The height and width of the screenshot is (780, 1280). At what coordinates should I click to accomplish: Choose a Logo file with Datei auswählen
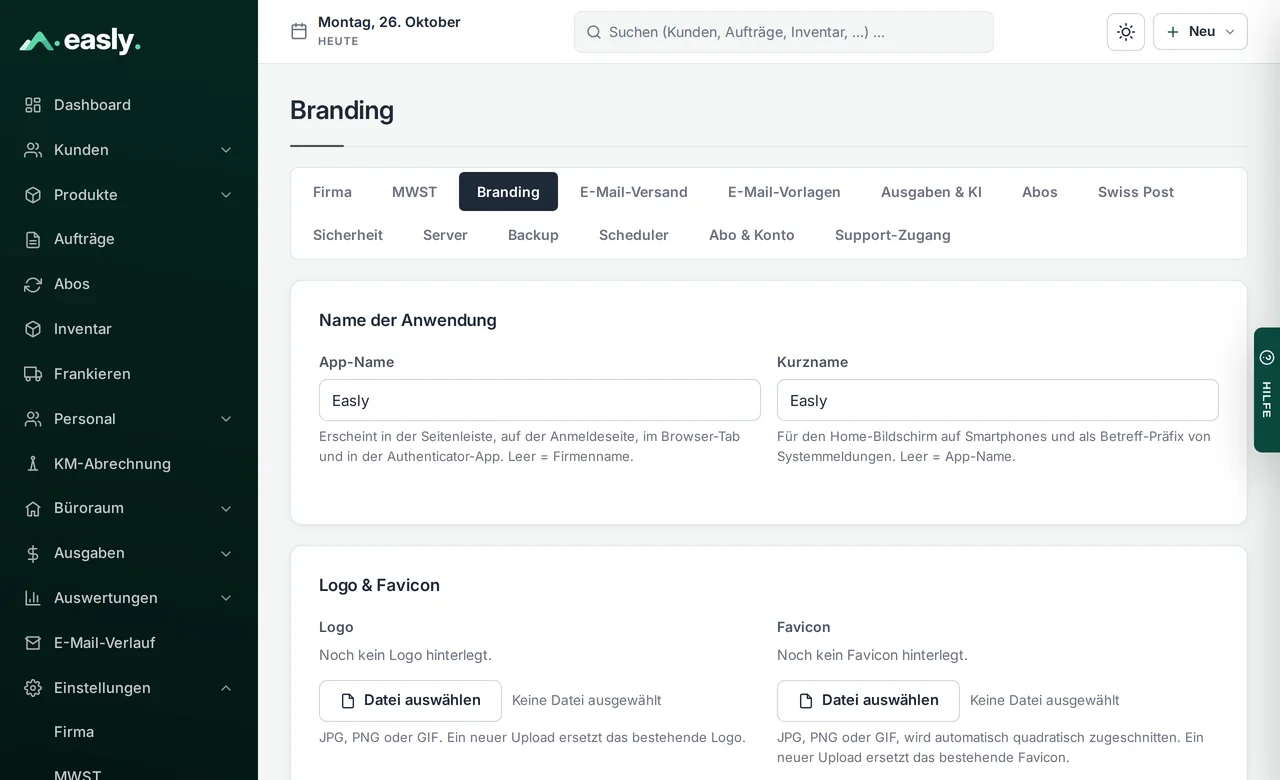410,701
